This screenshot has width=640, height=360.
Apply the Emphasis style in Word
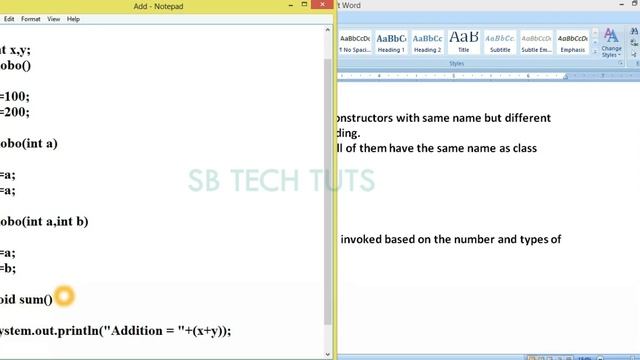click(x=573, y=42)
